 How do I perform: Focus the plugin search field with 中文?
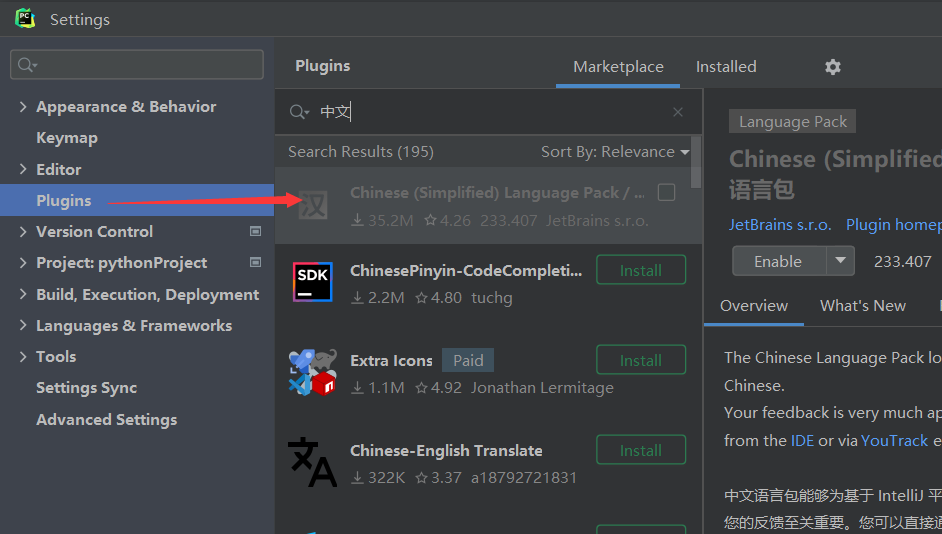488,112
